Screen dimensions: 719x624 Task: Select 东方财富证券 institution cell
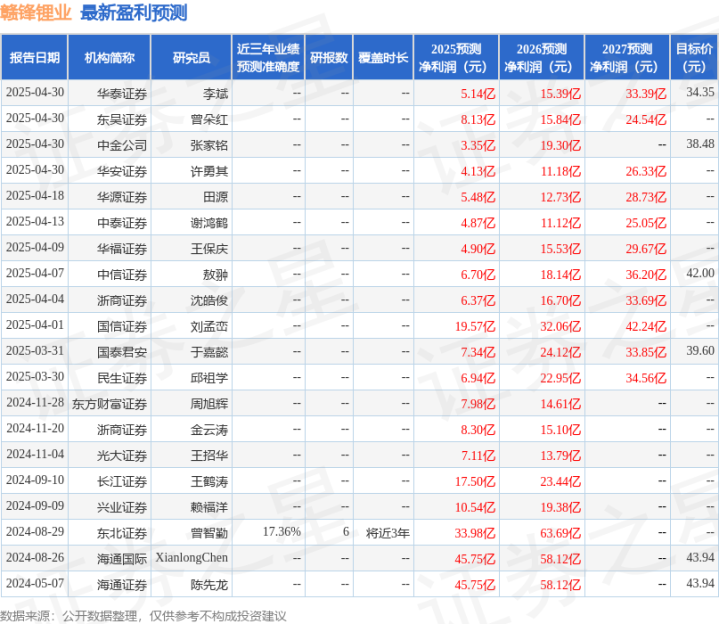coord(109,404)
